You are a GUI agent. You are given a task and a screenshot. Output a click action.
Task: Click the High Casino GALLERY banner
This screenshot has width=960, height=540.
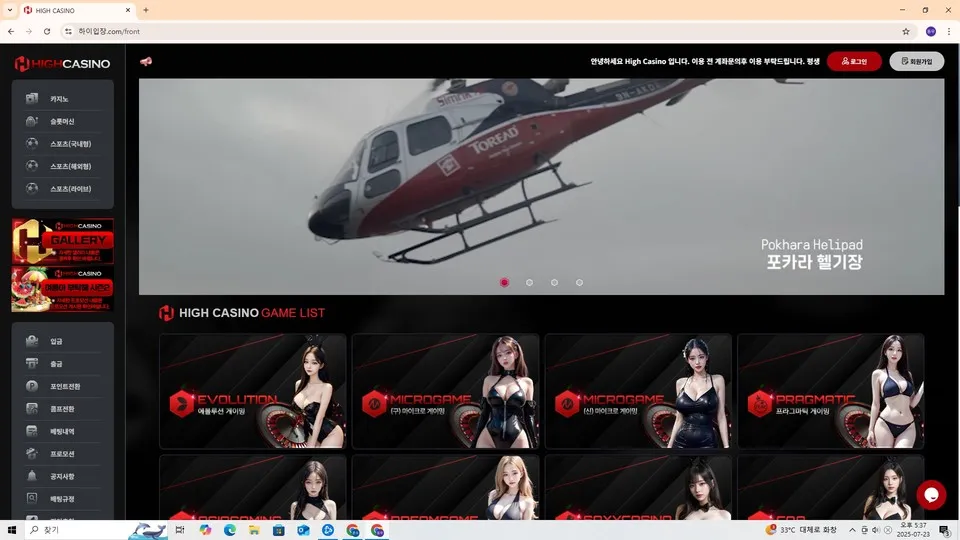[62, 241]
